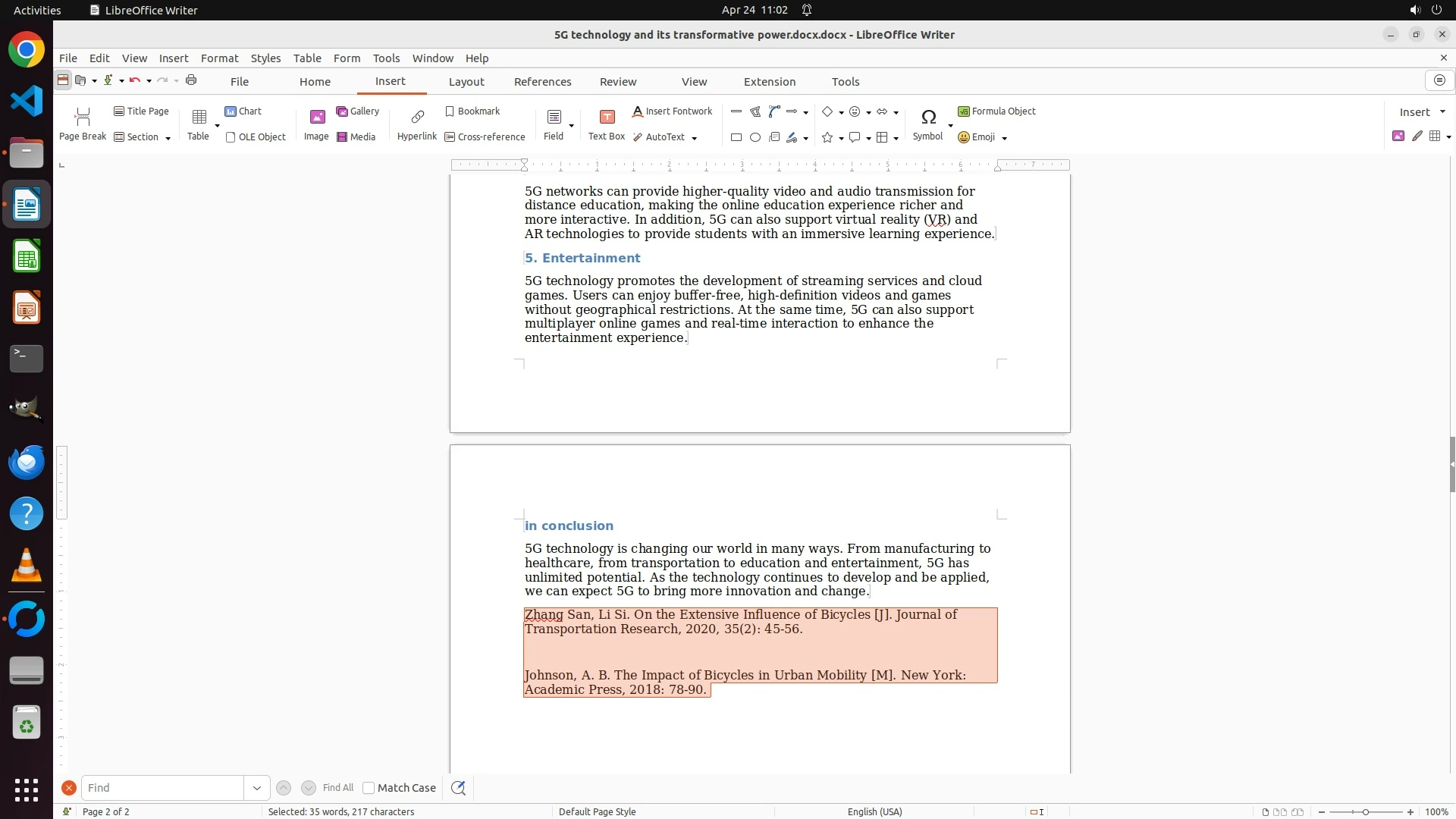Click the Image insert icon
Image resolution: width=1456 pixels, height=819 pixels.
click(317, 117)
